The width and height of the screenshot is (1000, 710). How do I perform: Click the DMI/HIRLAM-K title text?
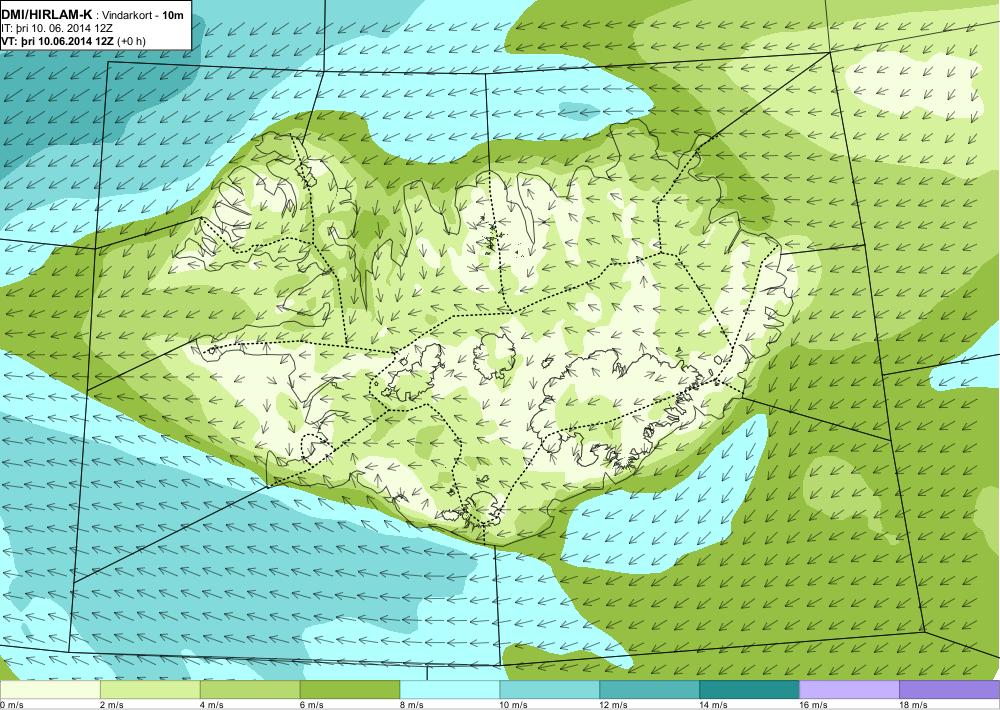(48, 15)
